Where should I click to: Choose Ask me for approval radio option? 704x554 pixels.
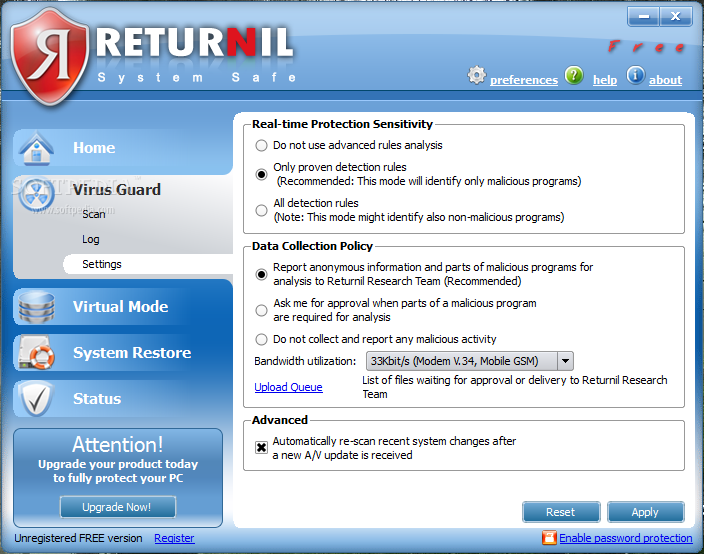(x=261, y=310)
